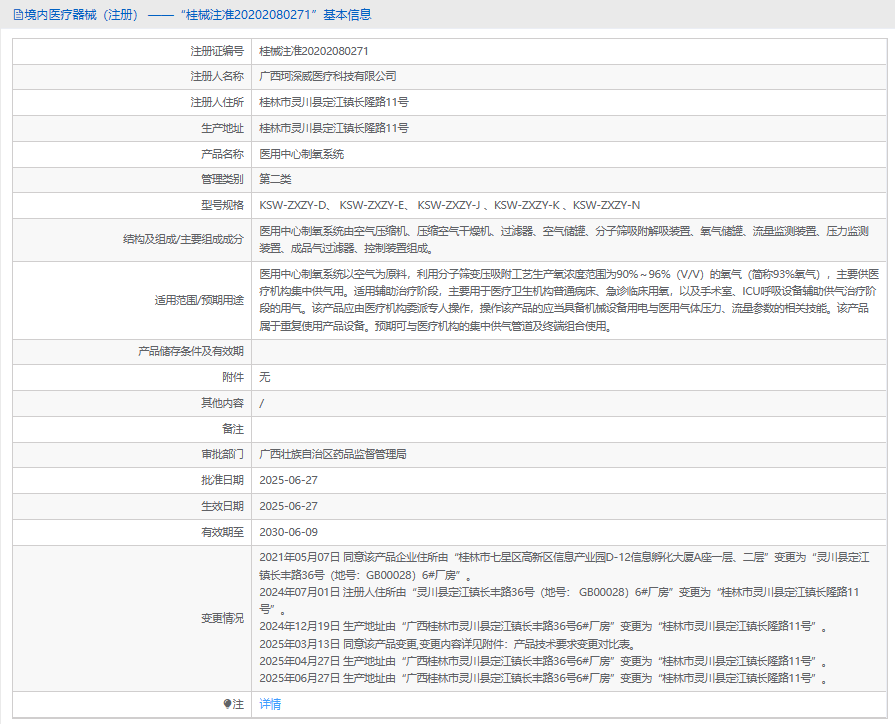Click the document icon beside the page title

click(18, 15)
